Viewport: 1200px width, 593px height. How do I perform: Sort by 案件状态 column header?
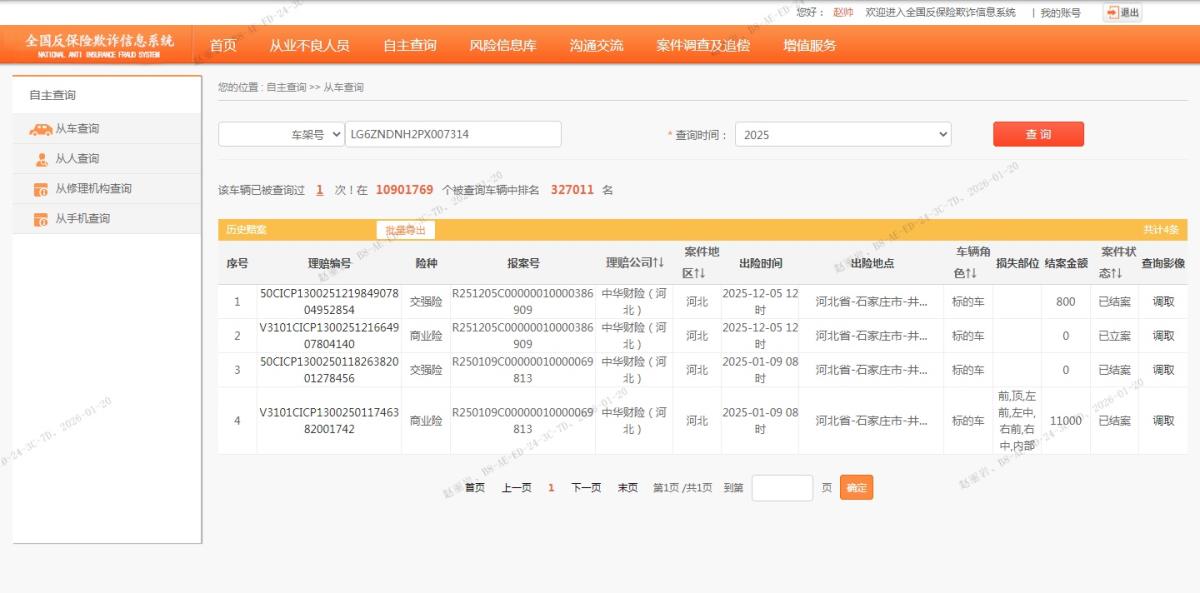(x=1117, y=262)
